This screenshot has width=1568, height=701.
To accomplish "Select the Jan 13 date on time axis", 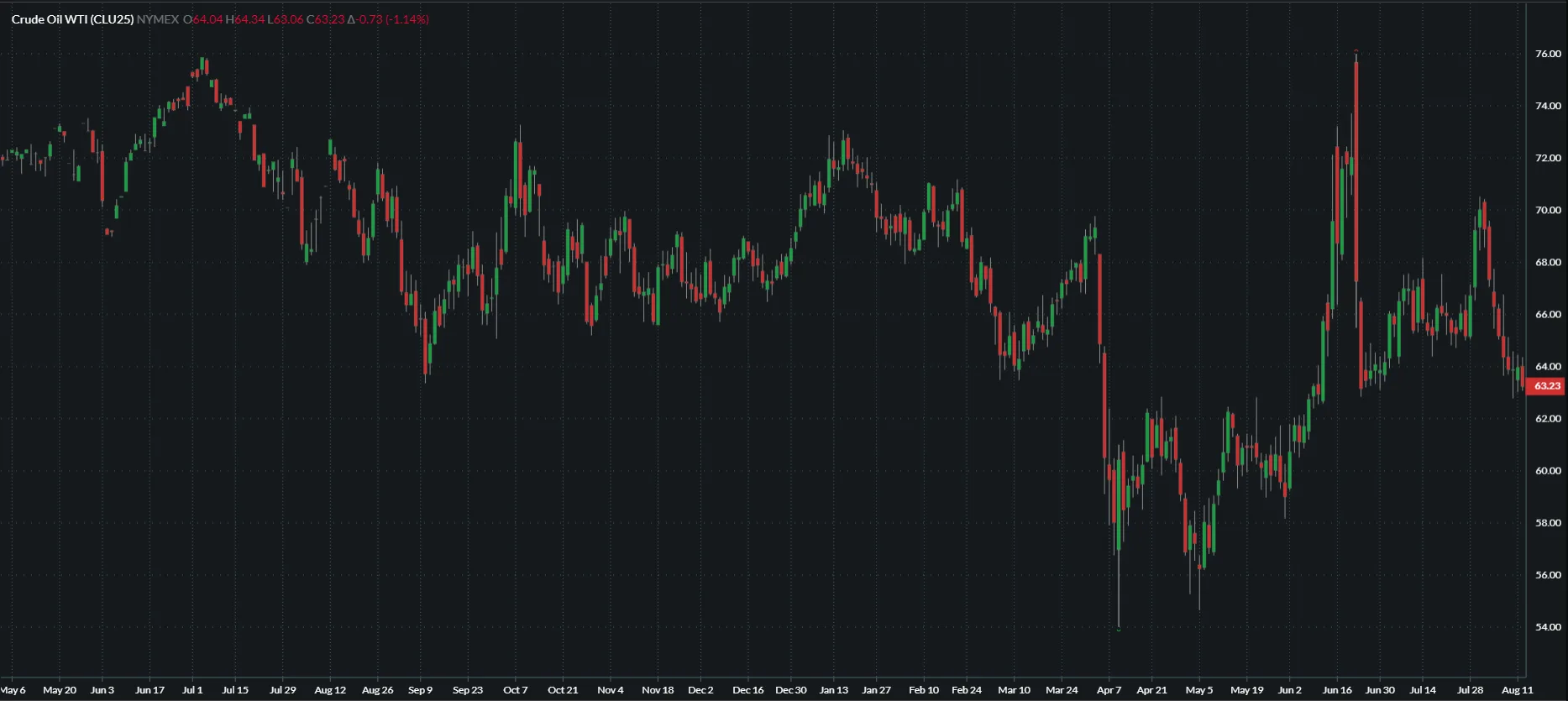I will pos(833,690).
